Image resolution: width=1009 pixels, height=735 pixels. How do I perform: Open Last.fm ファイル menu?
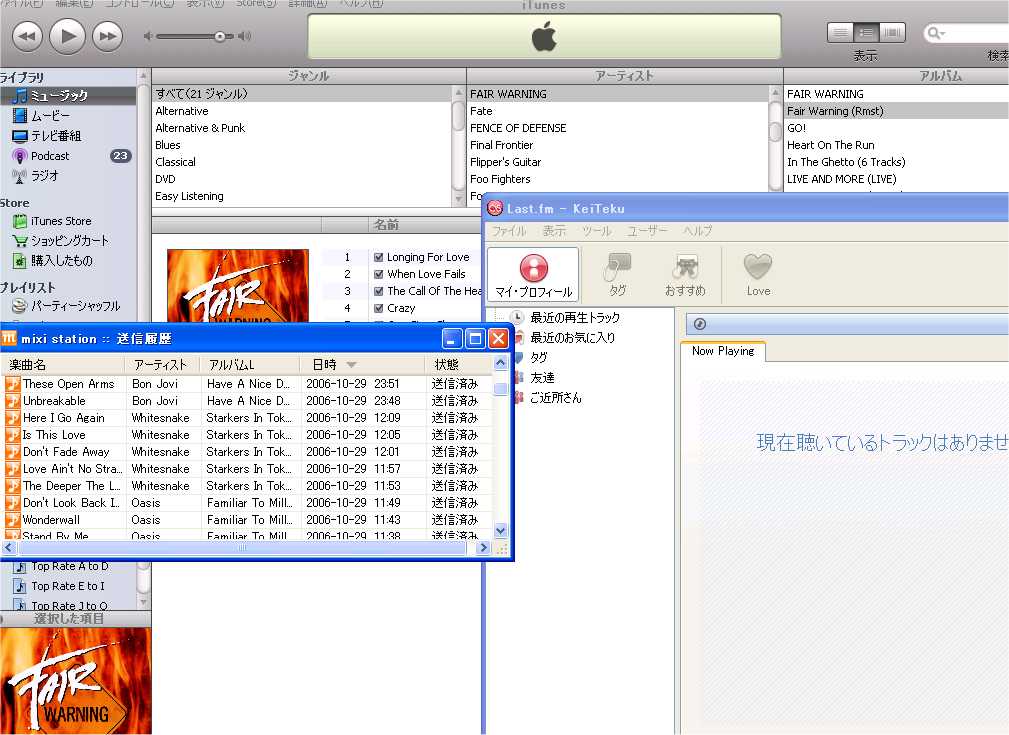pyautogui.click(x=509, y=231)
